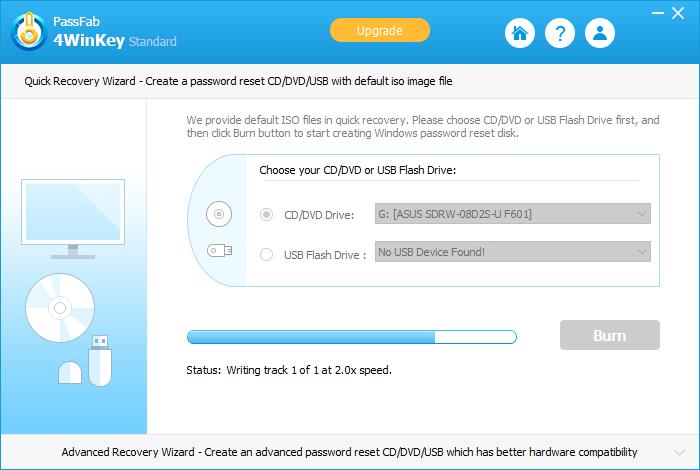Close the 4WinKey window
Screen dimensions: 700x470
[678, 13]
